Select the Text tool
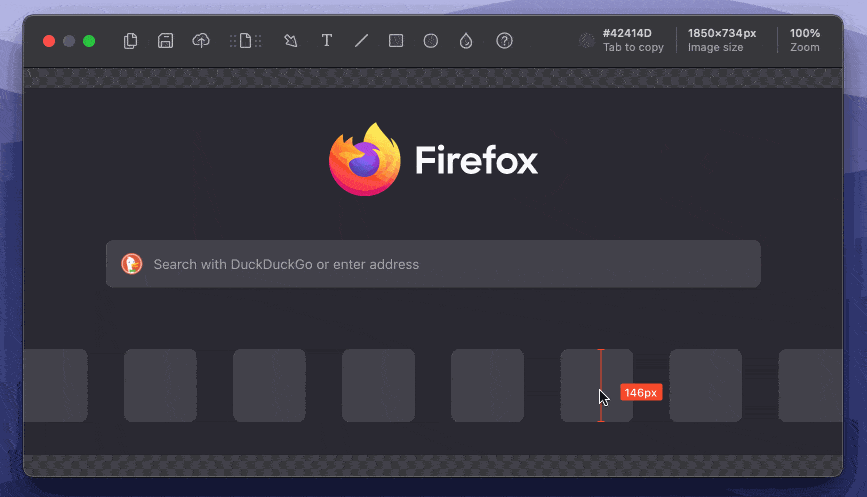 point(326,41)
